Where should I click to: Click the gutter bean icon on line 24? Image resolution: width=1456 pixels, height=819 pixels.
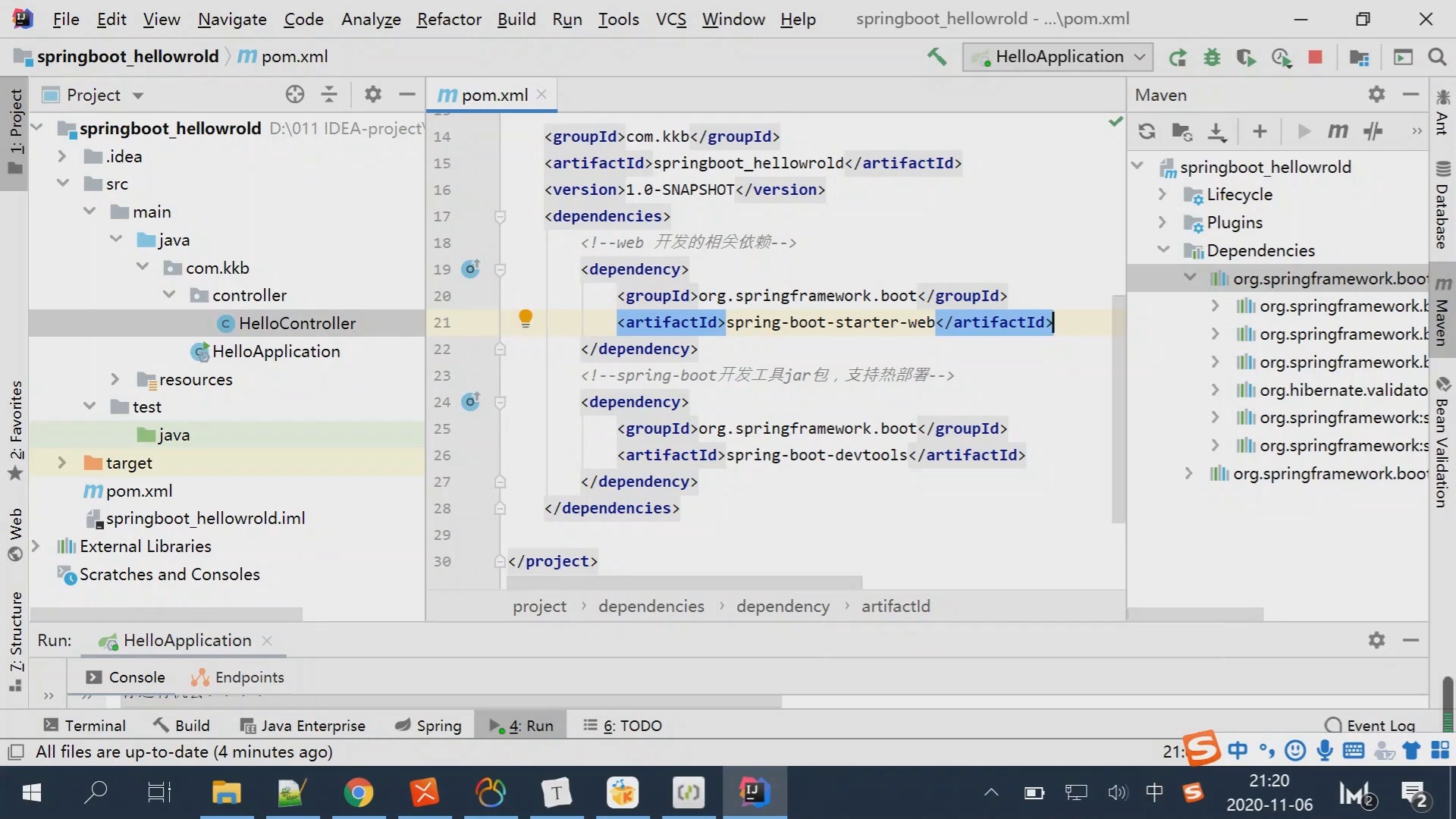(471, 401)
